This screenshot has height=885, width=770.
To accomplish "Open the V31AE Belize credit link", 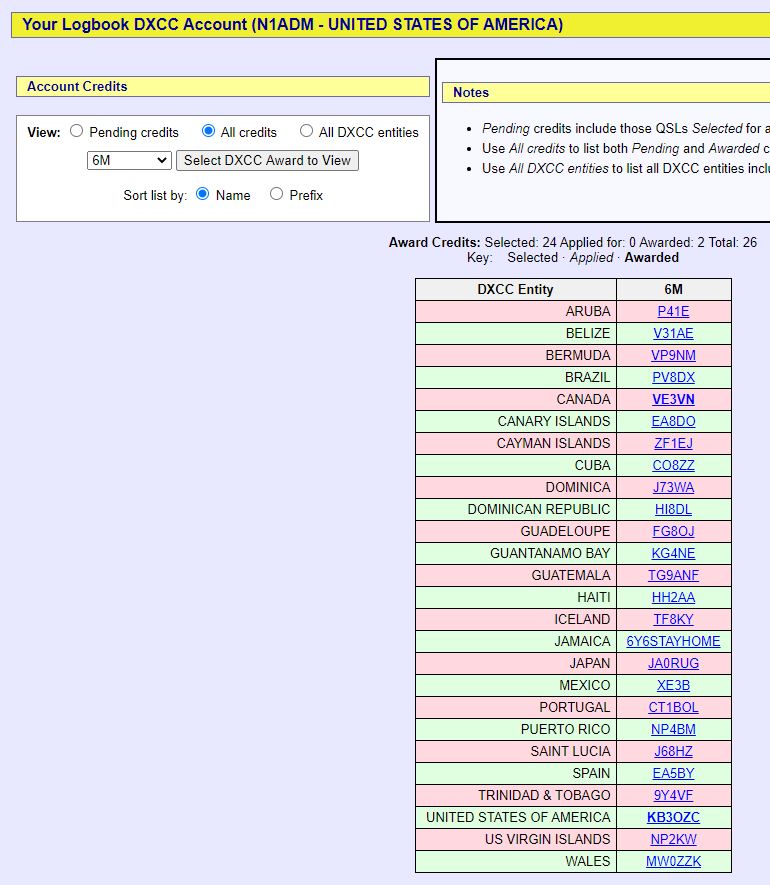I will click(673, 334).
